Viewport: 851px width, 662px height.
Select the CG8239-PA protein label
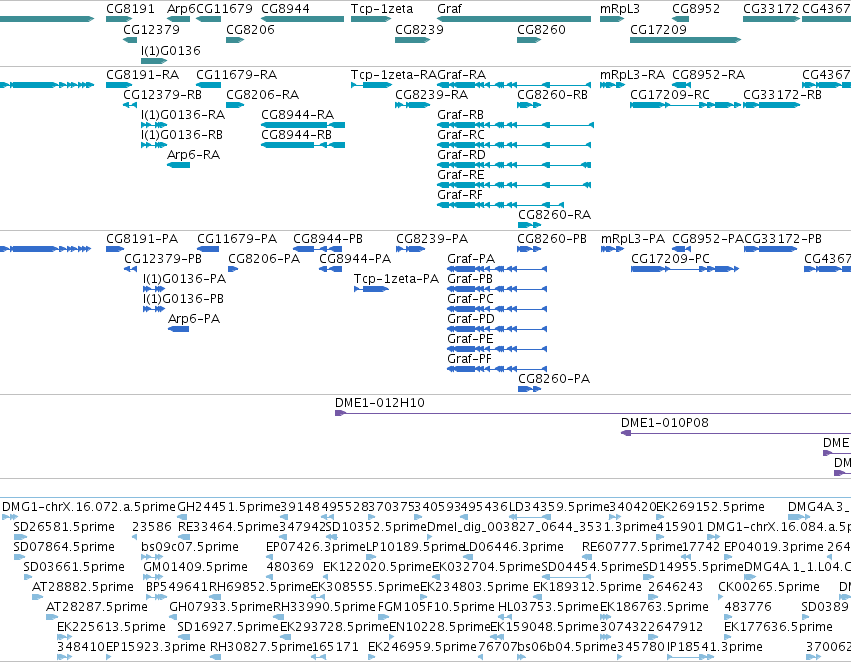click(431, 239)
